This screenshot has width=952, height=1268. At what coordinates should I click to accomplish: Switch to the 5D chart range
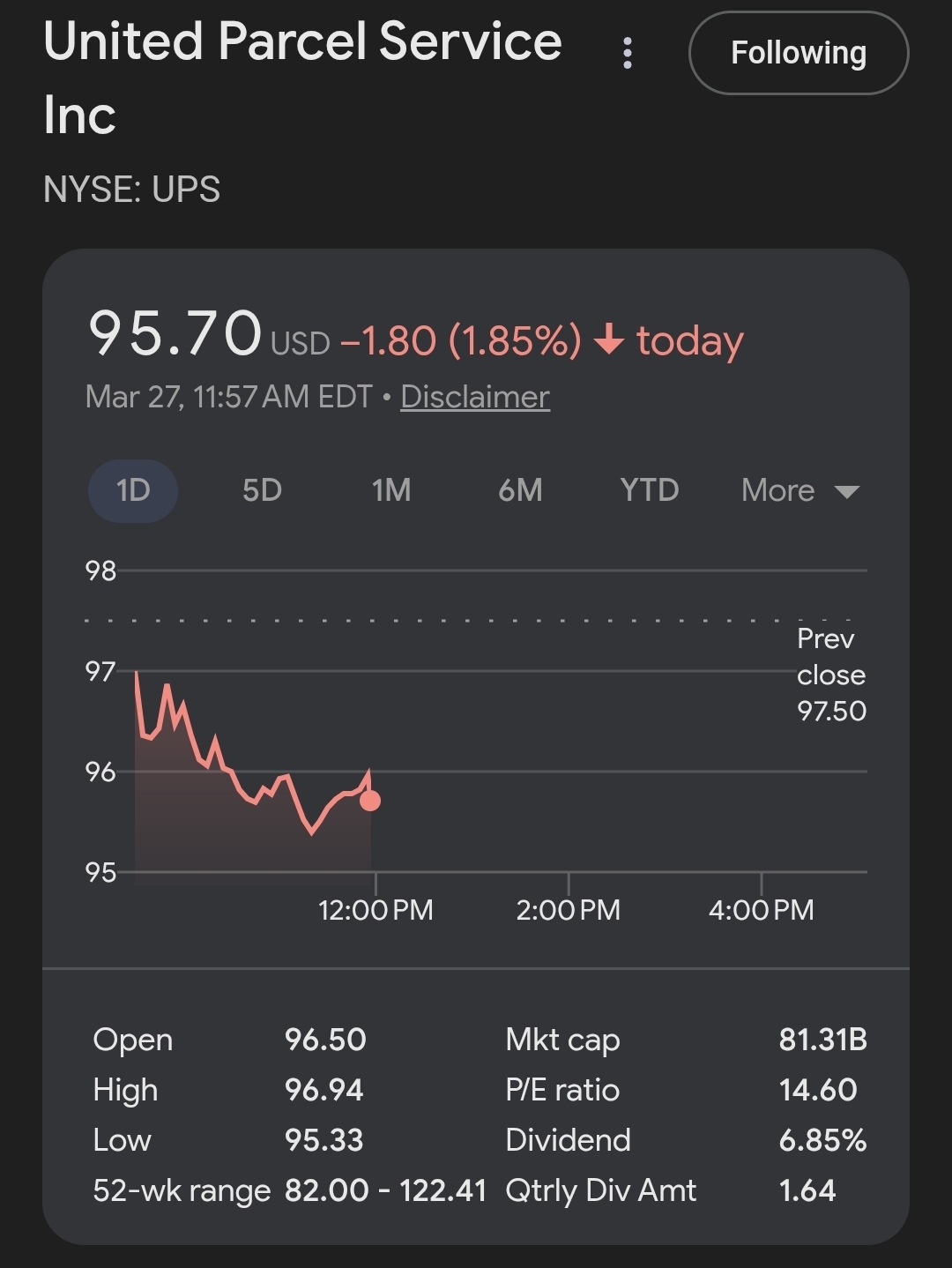262,490
